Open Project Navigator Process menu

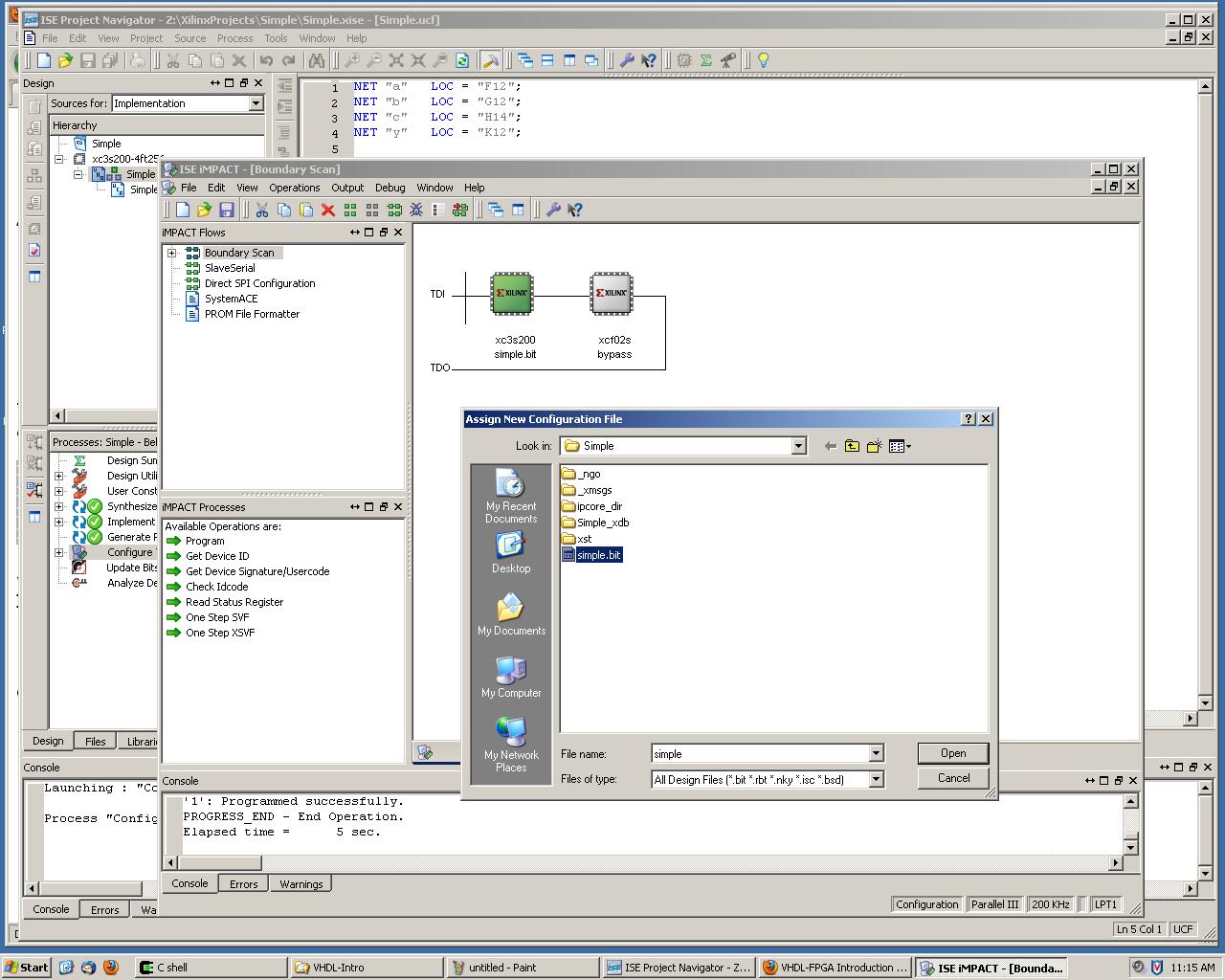(x=234, y=38)
